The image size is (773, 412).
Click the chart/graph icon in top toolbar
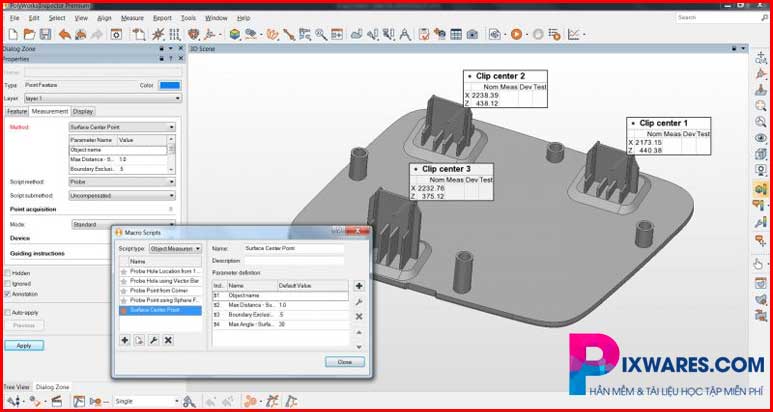pyautogui.click(x=573, y=34)
